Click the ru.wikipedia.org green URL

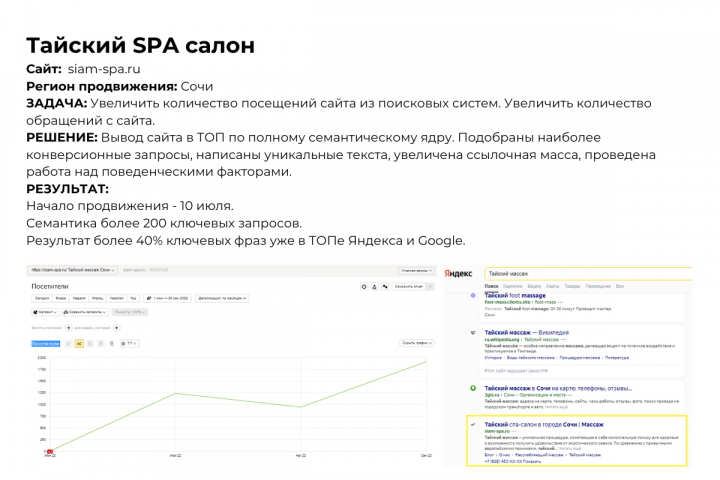502,339
